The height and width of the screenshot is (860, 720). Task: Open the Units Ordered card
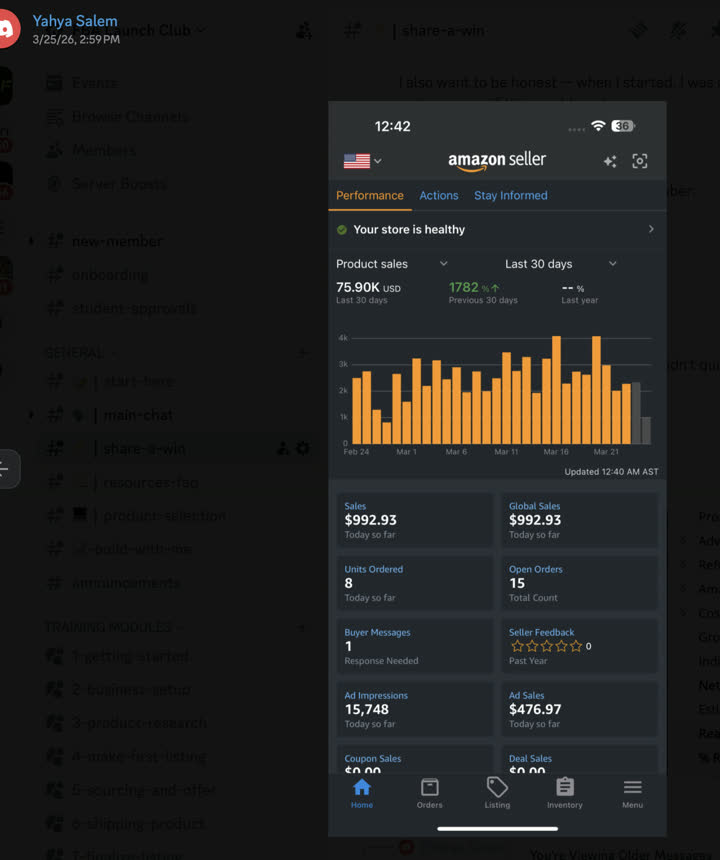click(x=415, y=583)
